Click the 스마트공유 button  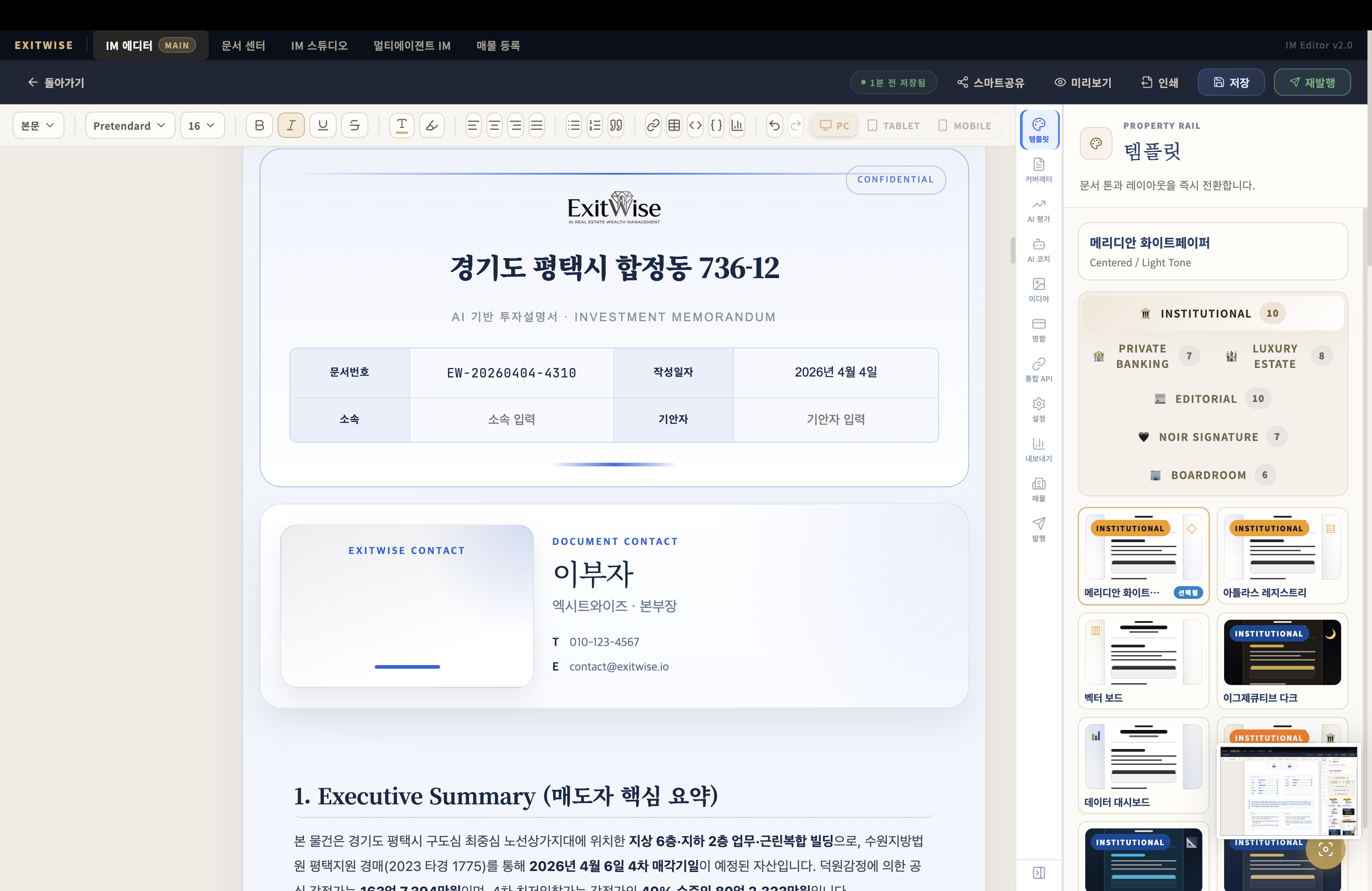tap(990, 83)
